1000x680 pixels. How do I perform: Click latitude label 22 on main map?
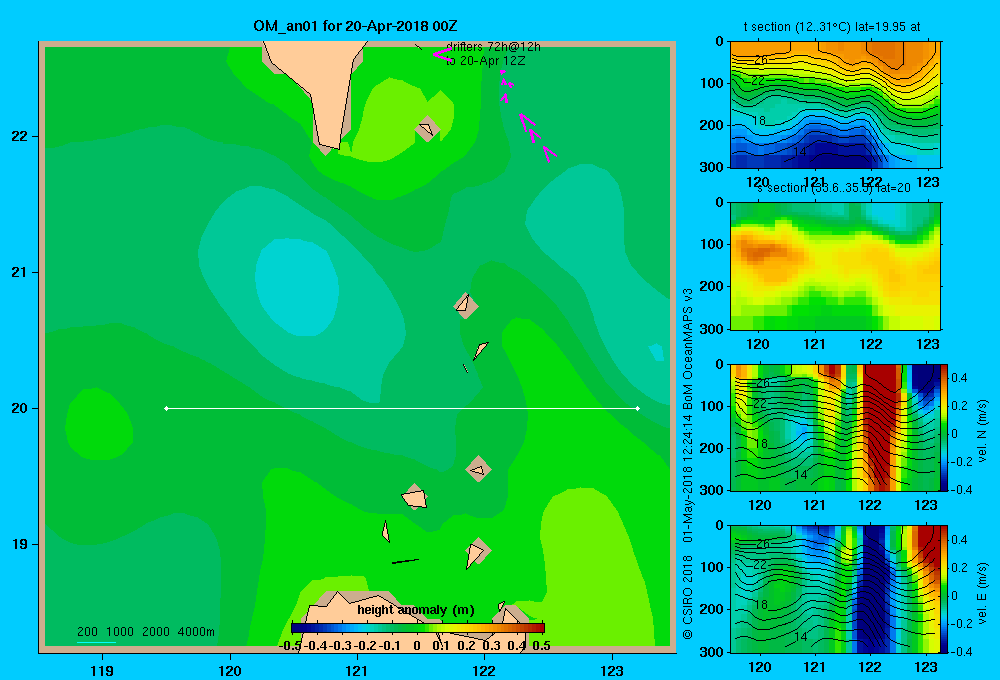pos(20,136)
